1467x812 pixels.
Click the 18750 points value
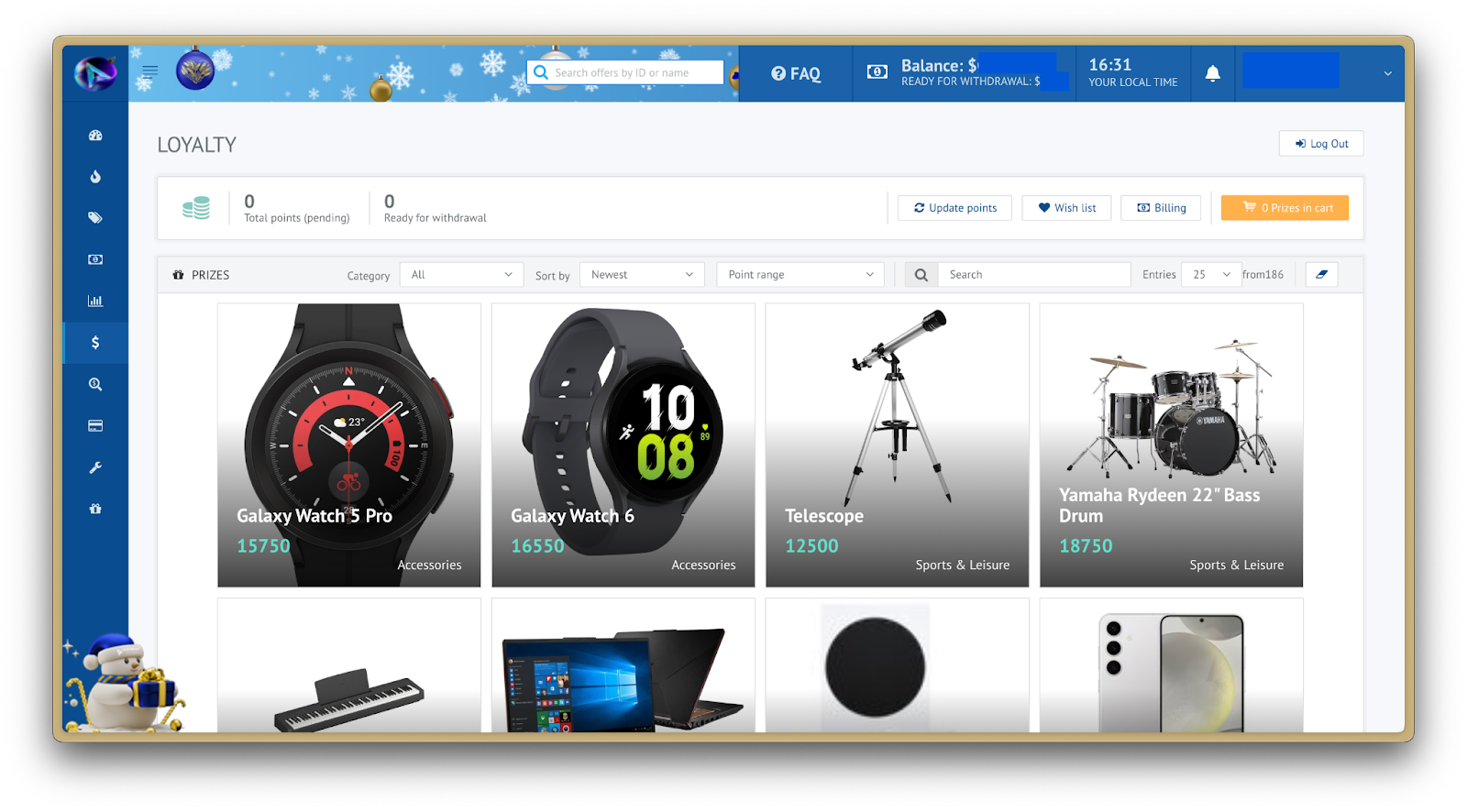coord(1086,546)
